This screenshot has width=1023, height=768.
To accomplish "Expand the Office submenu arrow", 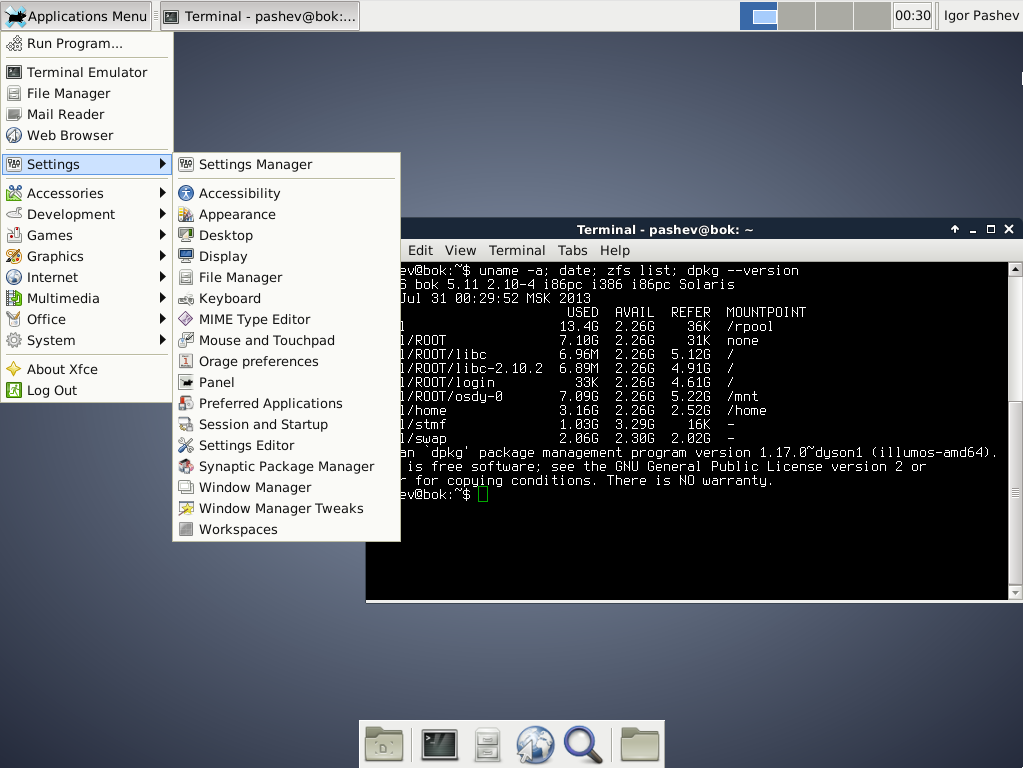I will pyautogui.click(x=162, y=319).
